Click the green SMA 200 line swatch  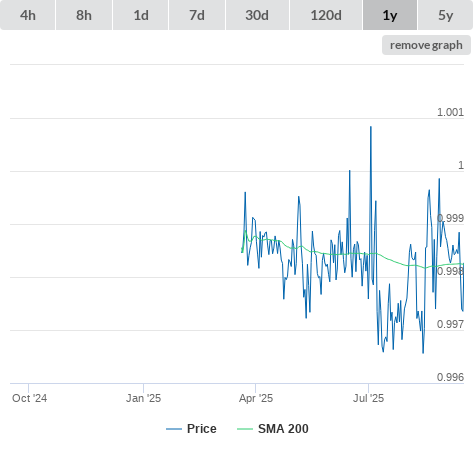click(245, 429)
